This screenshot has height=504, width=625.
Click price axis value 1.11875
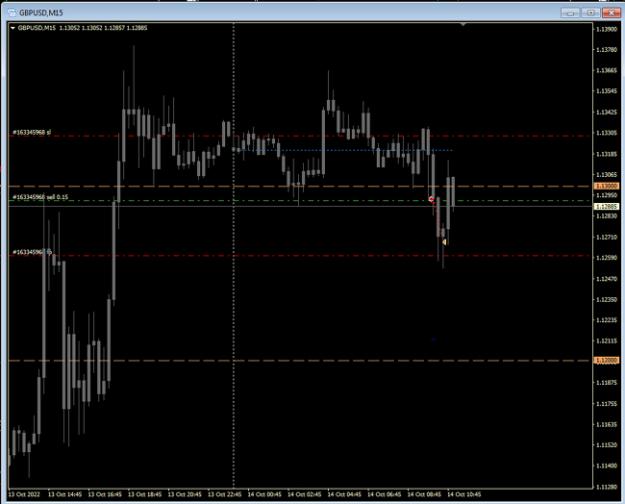point(606,383)
